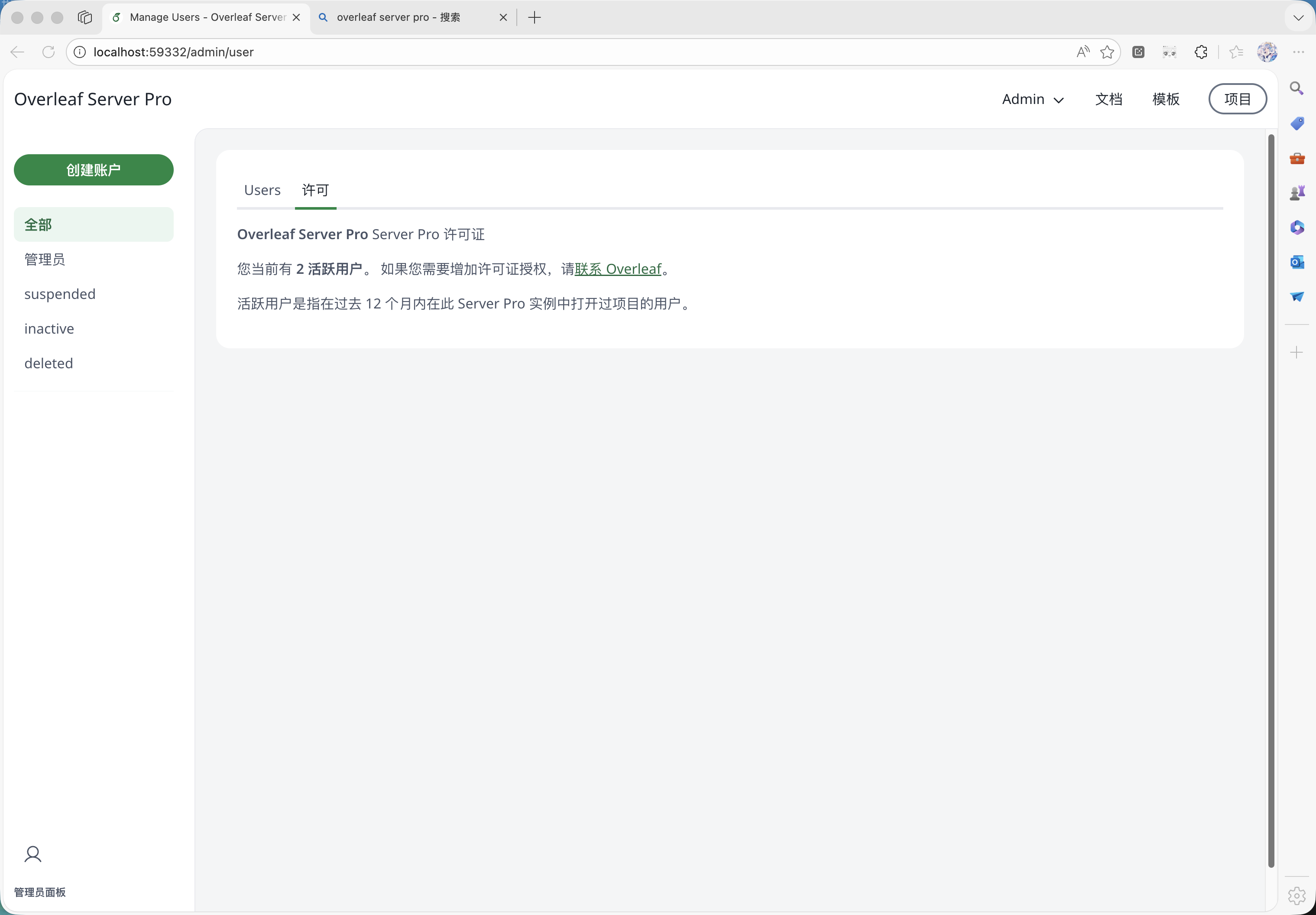The width and height of the screenshot is (1316, 915).
Task: Expand the Admin dropdown menu
Action: pos(1033,99)
